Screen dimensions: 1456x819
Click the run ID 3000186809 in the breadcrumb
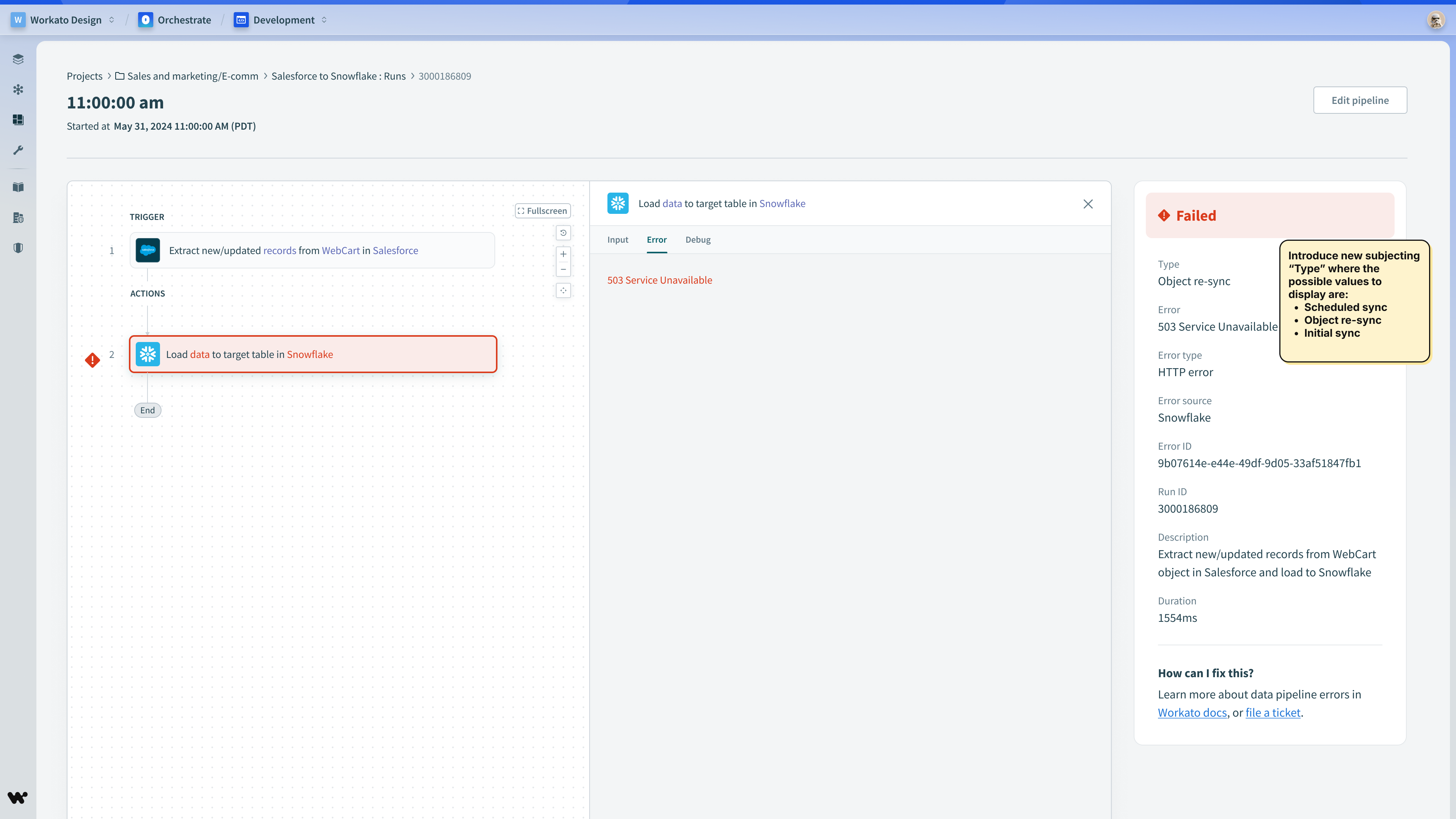click(445, 76)
